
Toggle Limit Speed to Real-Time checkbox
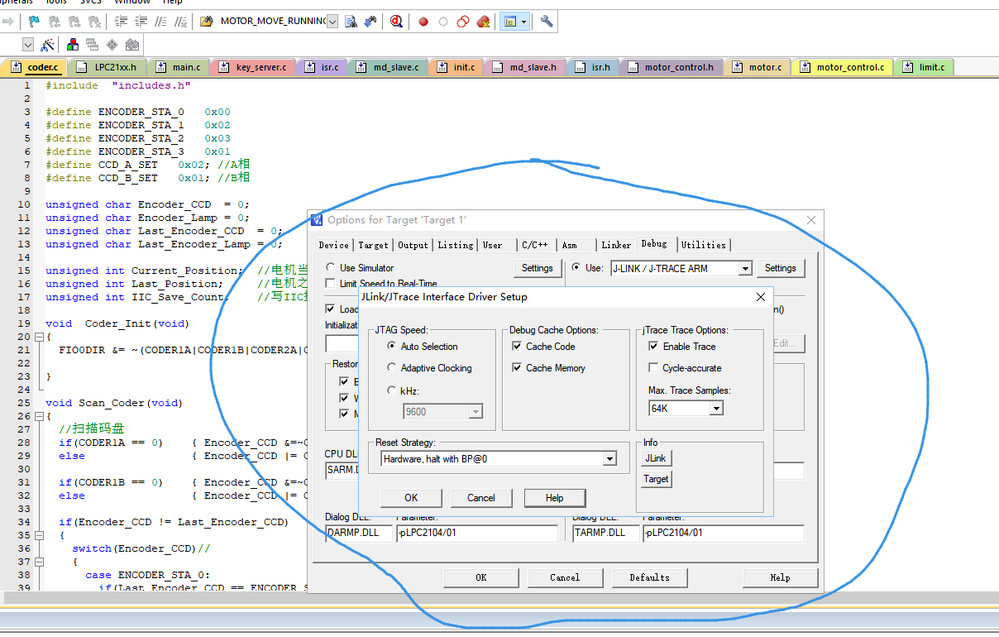[x=330, y=283]
